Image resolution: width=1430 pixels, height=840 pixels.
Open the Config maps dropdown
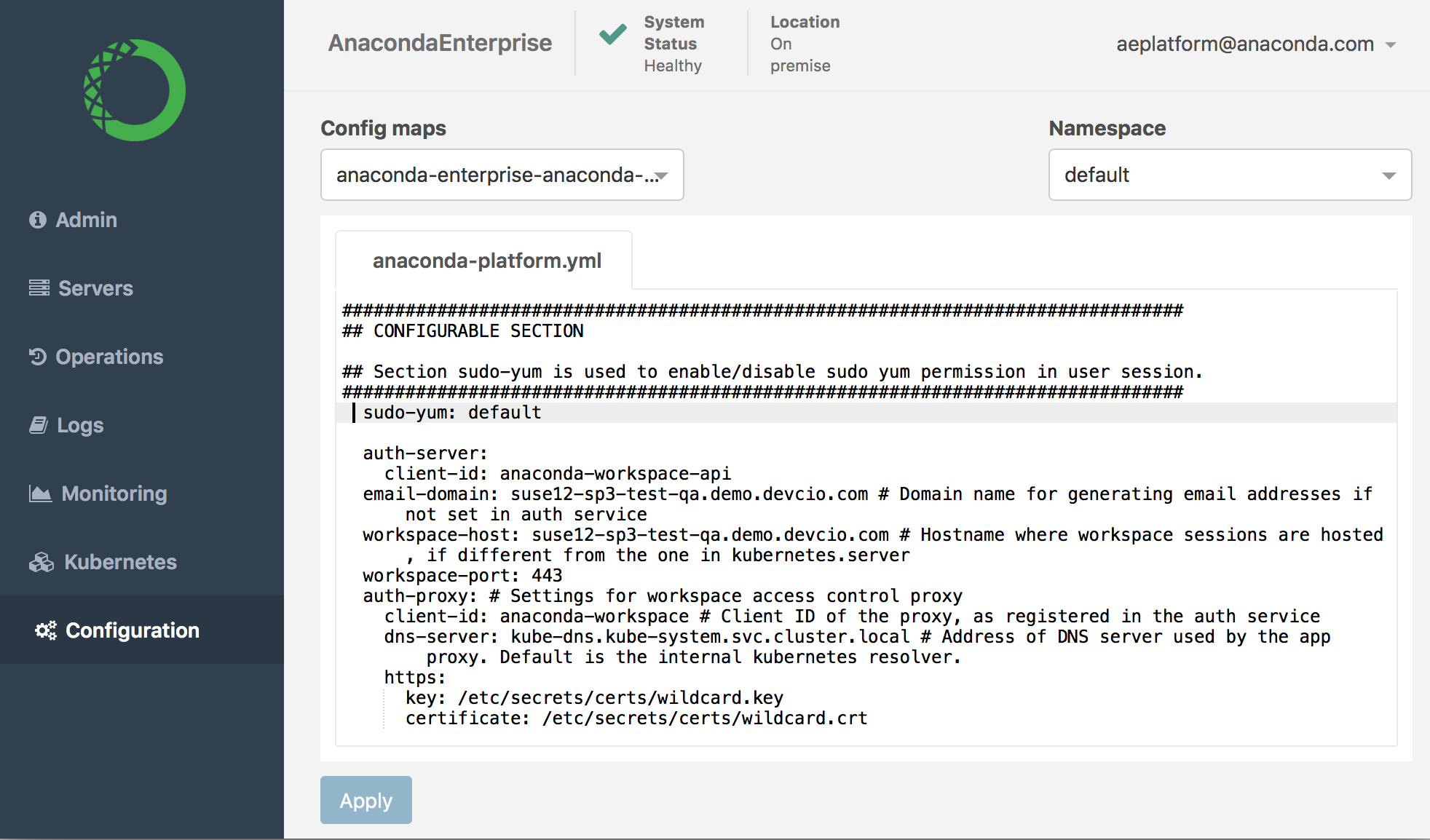[x=502, y=175]
